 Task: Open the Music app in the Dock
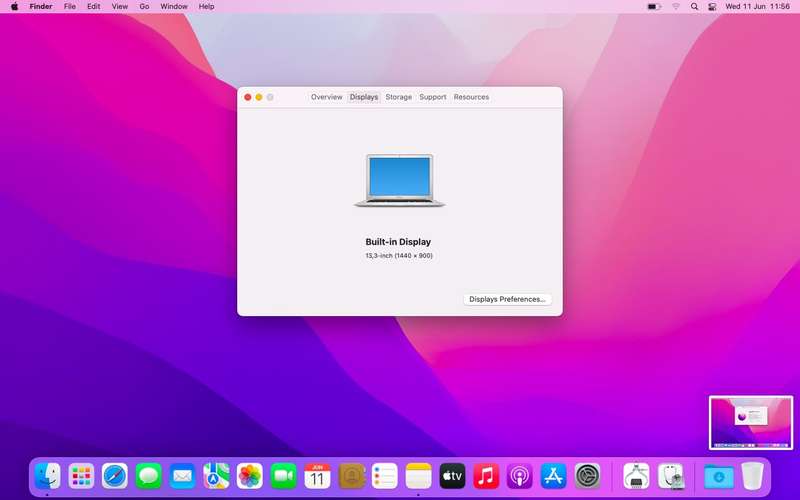pos(486,476)
